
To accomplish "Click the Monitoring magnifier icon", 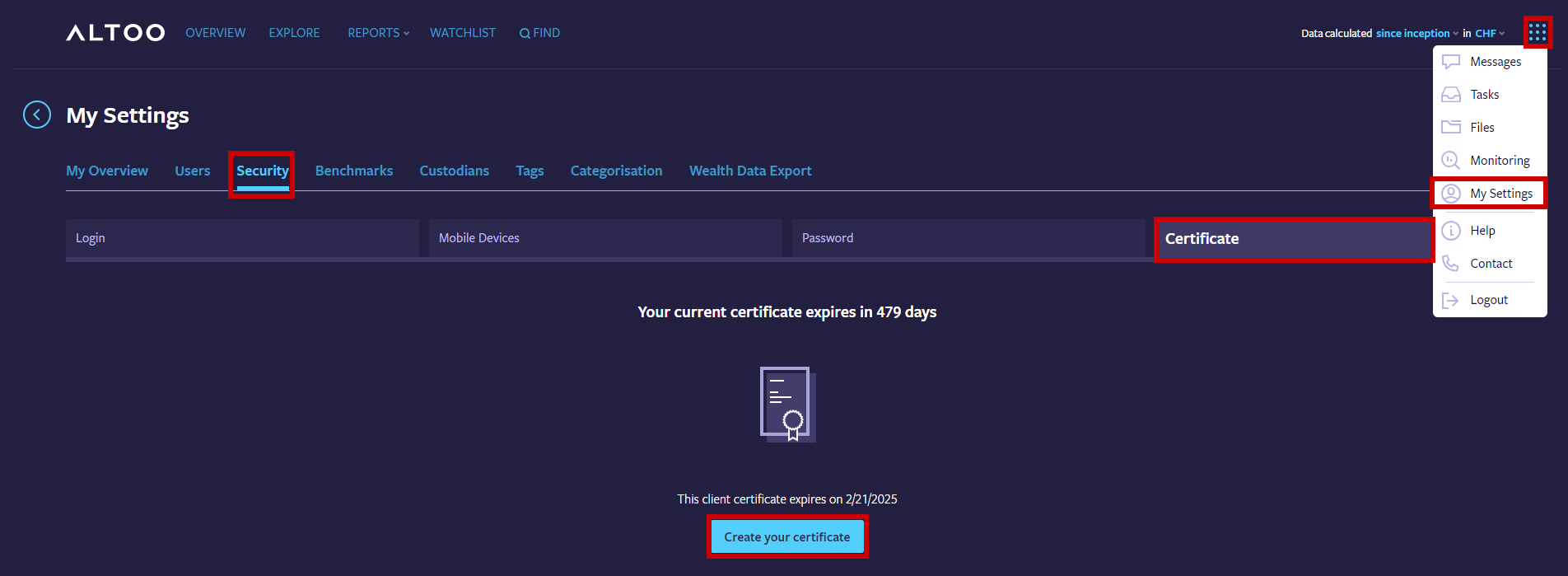I will [x=1451, y=160].
